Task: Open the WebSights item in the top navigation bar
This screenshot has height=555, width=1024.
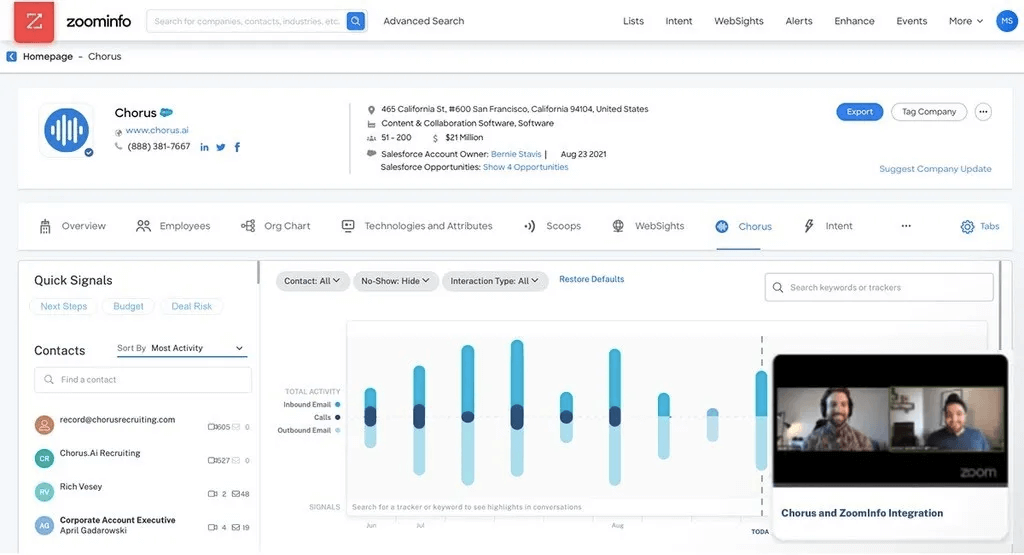Action: [x=739, y=21]
